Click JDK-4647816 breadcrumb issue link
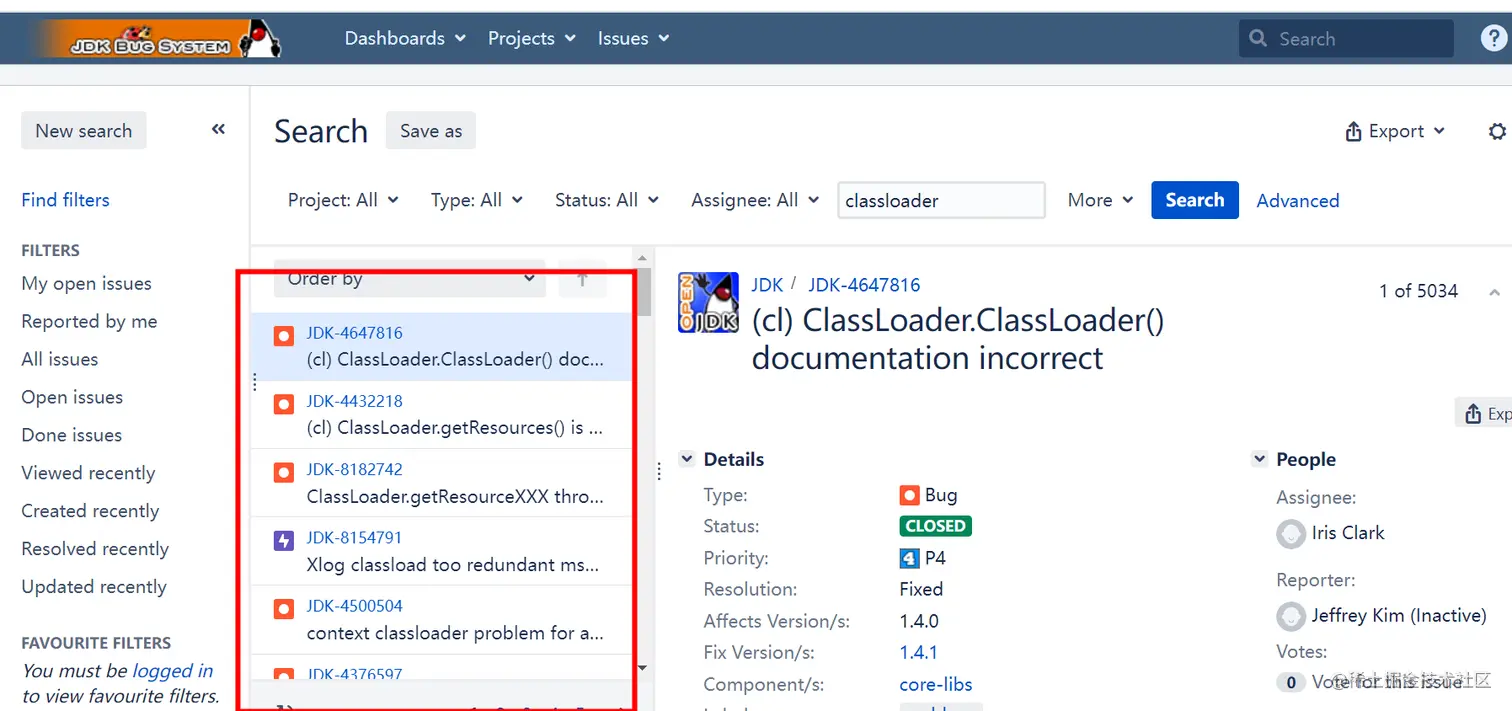The height and width of the screenshot is (711, 1512). pyautogui.click(x=864, y=285)
